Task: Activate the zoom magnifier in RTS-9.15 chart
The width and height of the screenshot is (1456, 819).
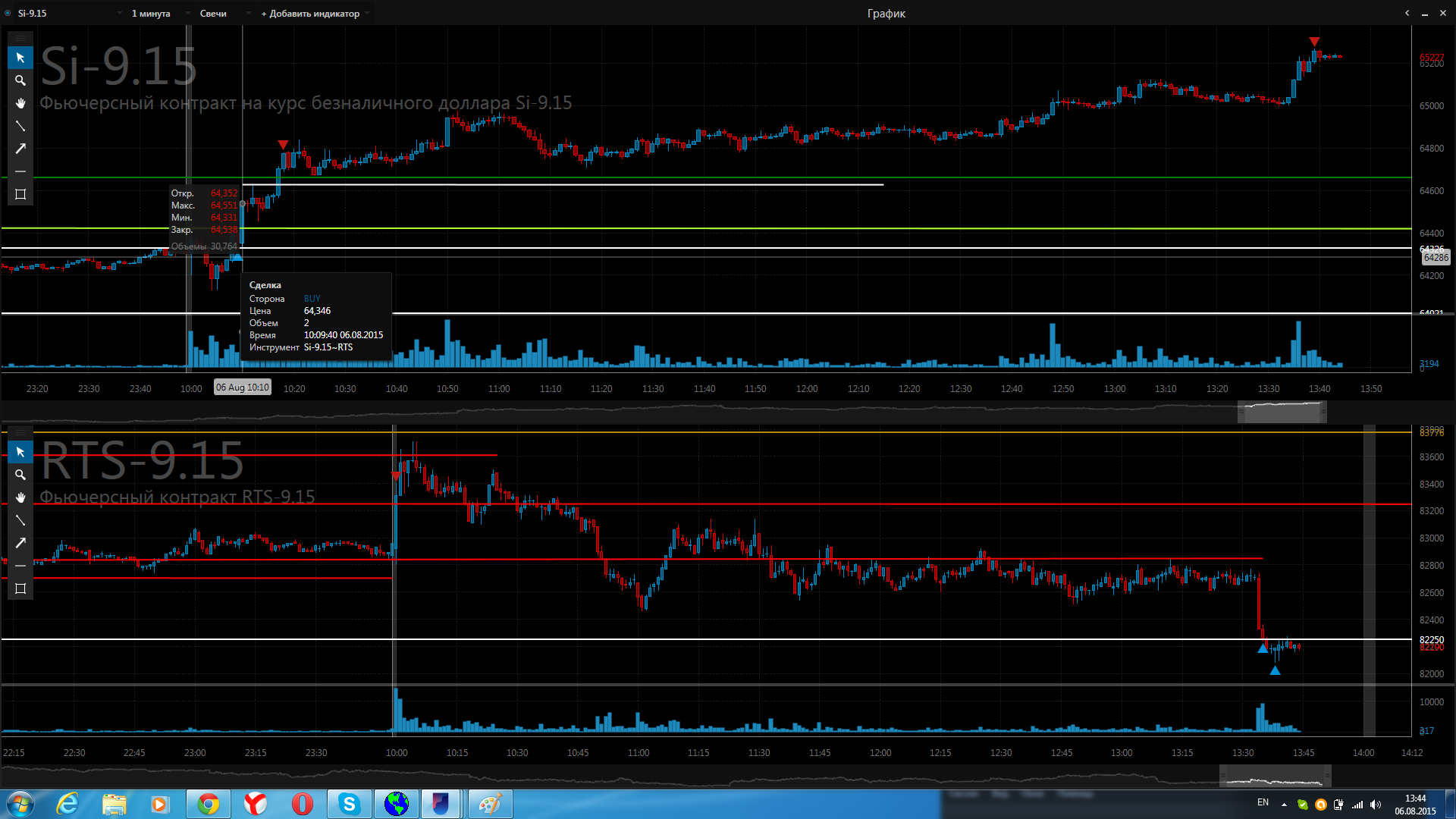Action: click(x=20, y=475)
